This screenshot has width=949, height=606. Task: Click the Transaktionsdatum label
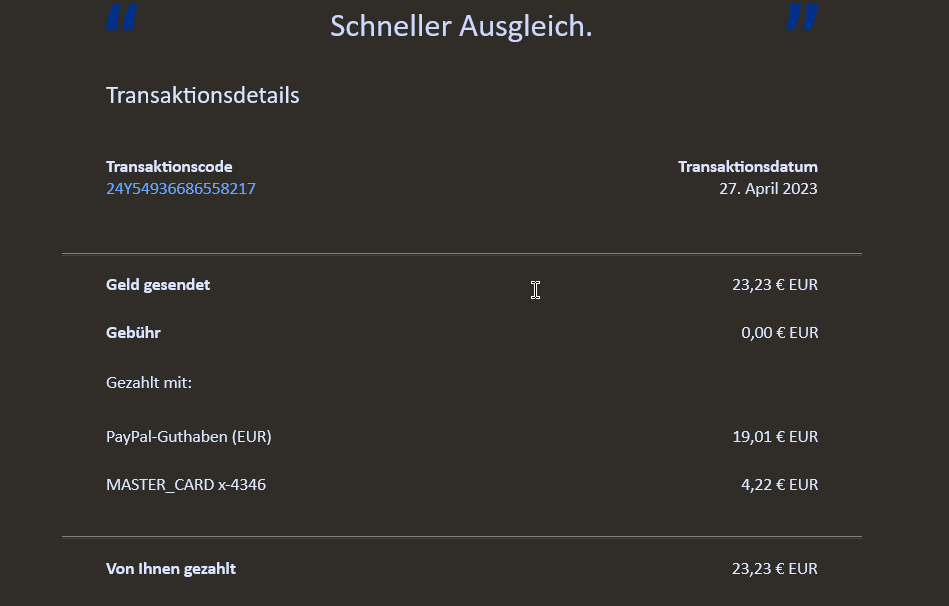coord(747,167)
